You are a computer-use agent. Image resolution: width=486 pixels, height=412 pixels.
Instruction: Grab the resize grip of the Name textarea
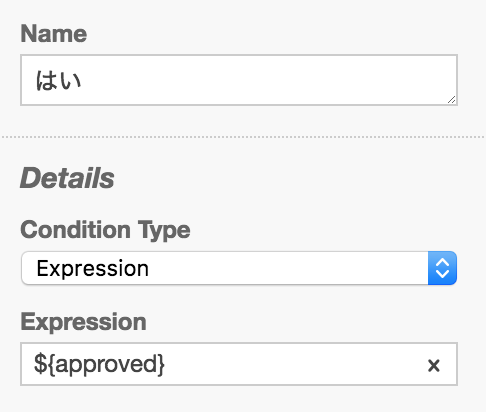click(x=451, y=100)
